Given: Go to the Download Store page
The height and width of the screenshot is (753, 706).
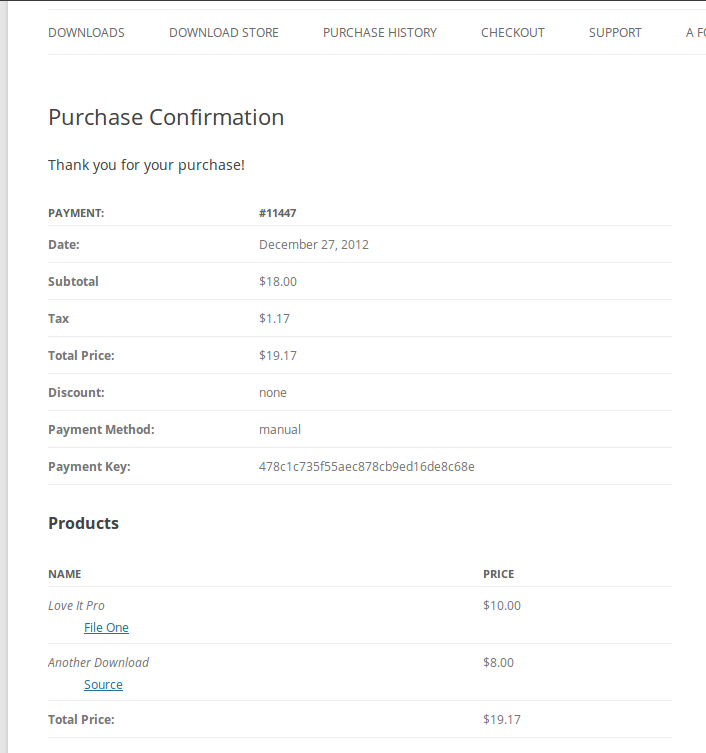Looking at the screenshot, I should [224, 33].
